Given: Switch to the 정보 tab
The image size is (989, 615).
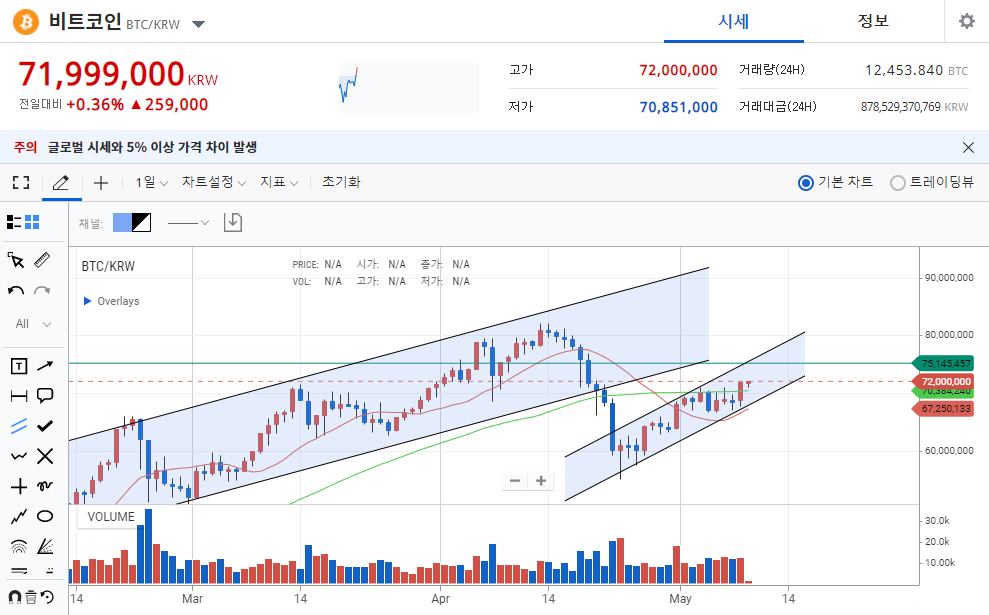Looking at the screenshot, I should [873, 21].
